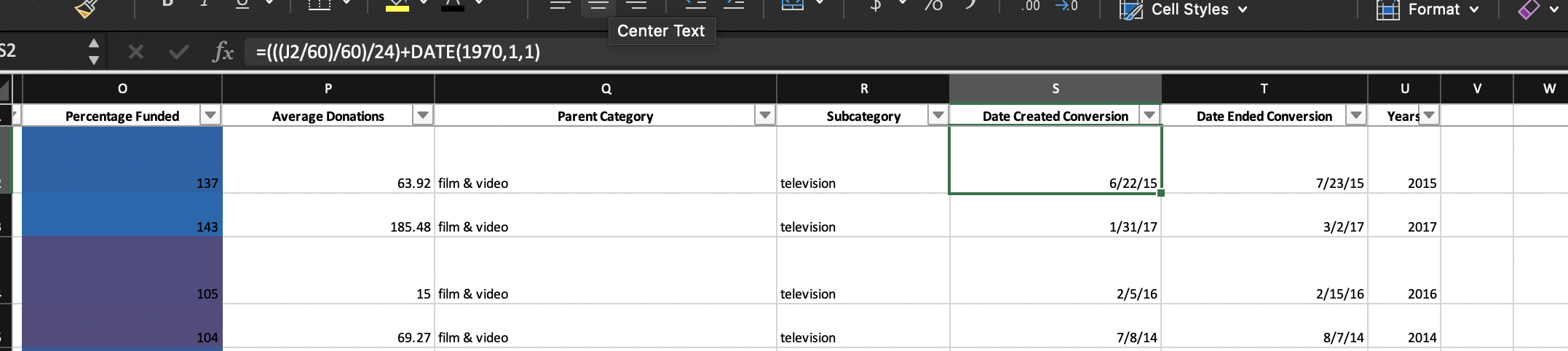Select column W header
The height and width of the screenshot is (351, 1568).
click(x=1541, y=88)
